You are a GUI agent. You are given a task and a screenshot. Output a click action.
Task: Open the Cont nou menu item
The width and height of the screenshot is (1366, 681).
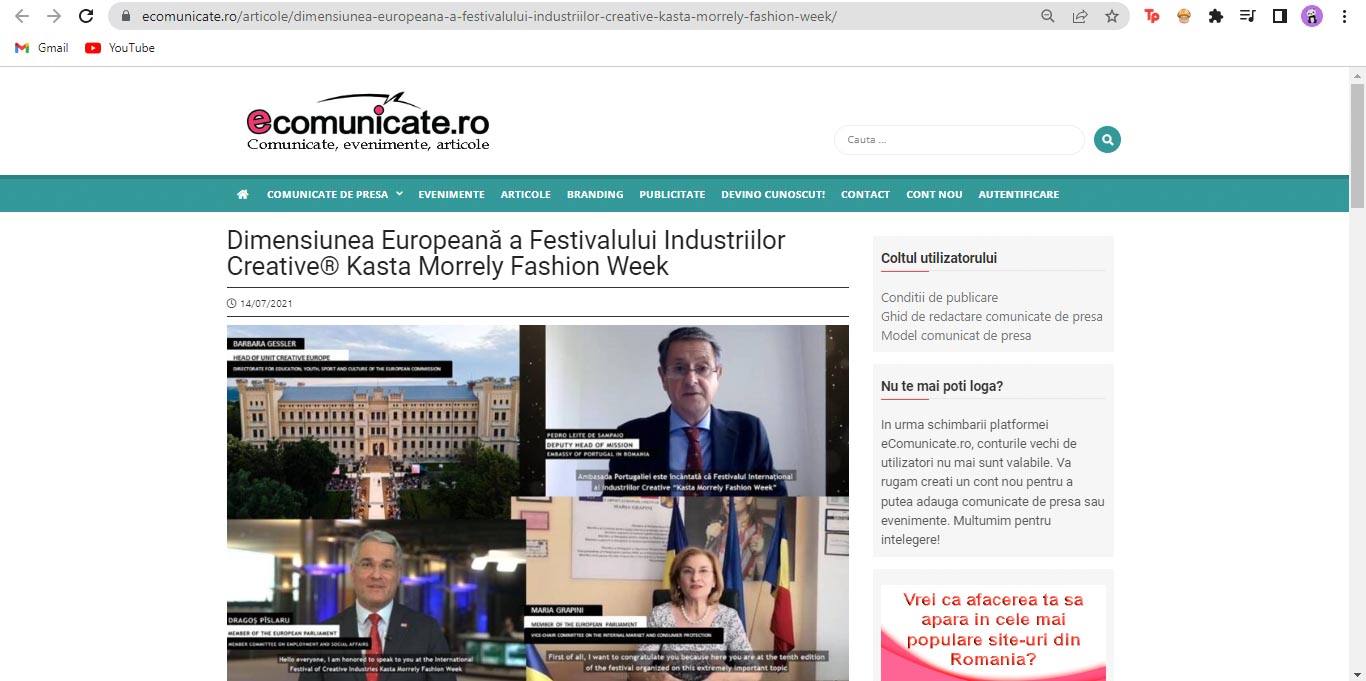934,194
